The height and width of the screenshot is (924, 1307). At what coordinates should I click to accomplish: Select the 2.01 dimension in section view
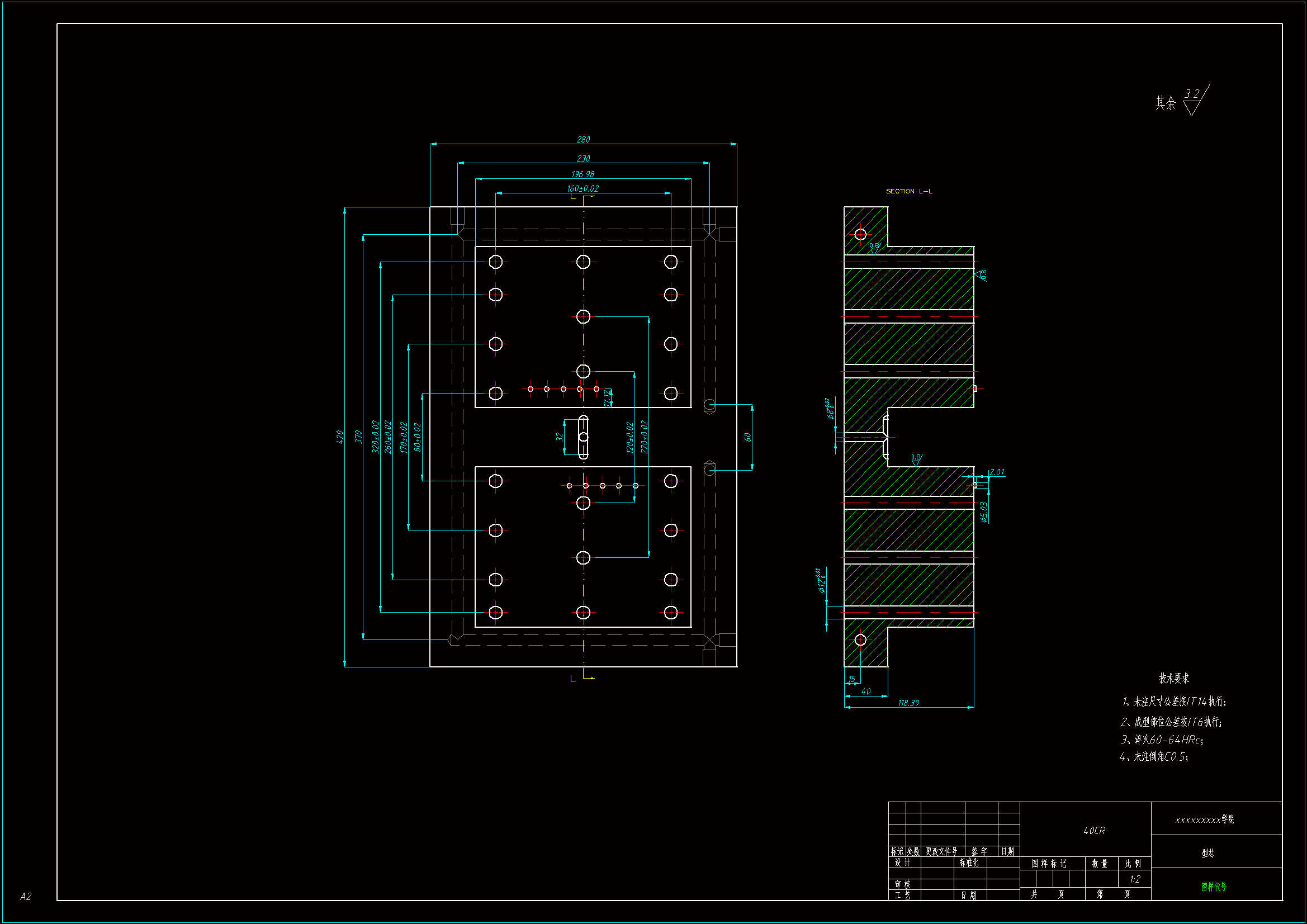[997, 472]
